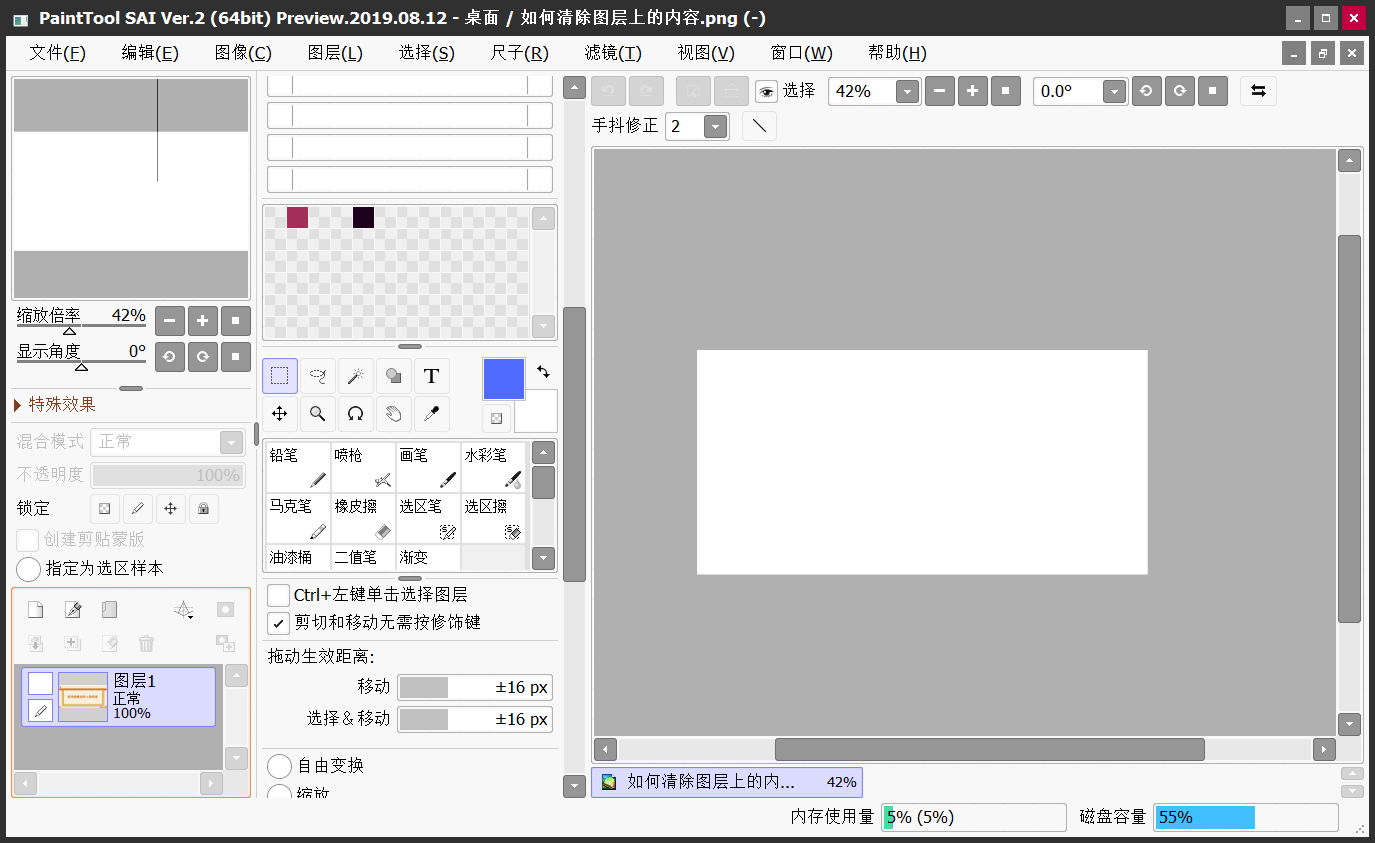Choose the 选区擦 selection eraser

coord(493,519)
